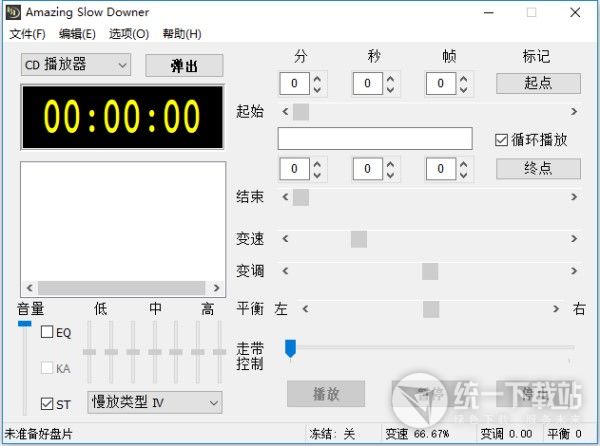Decrease start 秒 seconds stepper down arrow
The height and width of the screenshot is (446, 600).
(x=390, y=89)
